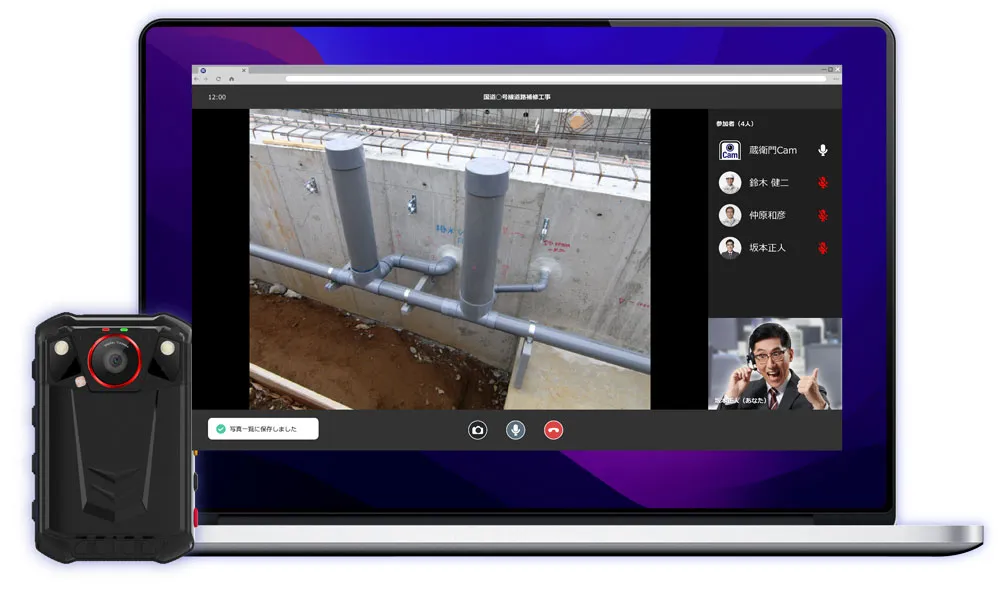The image size is (1000, 594).
Task: Click 仲原和彦's muted microphone icon
Action: [x=823, y=216]
